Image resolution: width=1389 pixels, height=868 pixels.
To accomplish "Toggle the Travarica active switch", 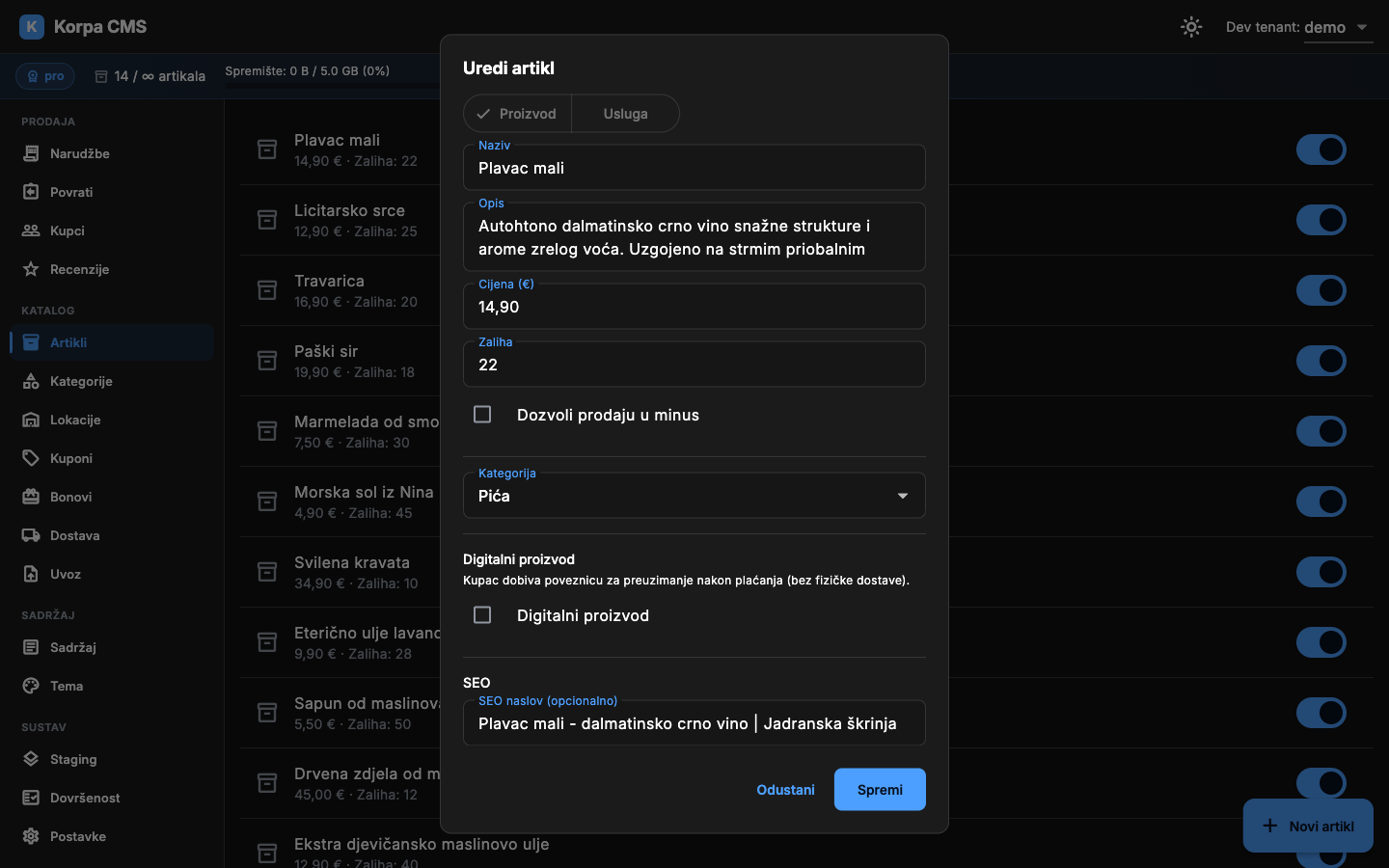I will tap(1321, 290).
